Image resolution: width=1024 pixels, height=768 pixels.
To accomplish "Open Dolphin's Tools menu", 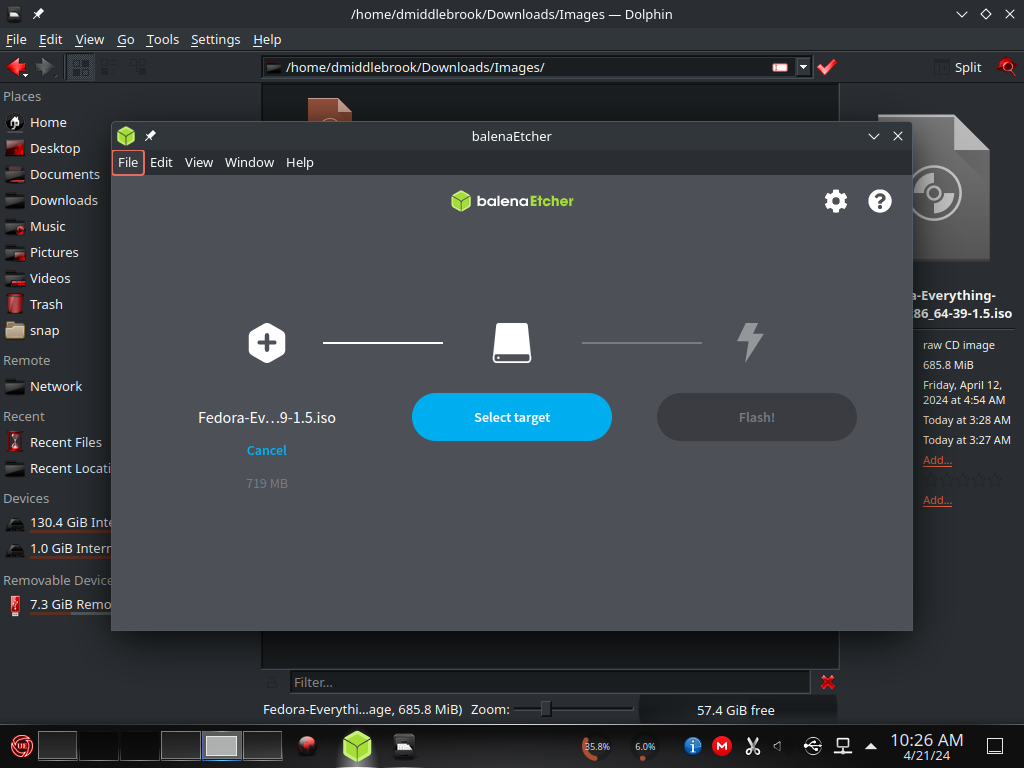I will click(163, 40).
